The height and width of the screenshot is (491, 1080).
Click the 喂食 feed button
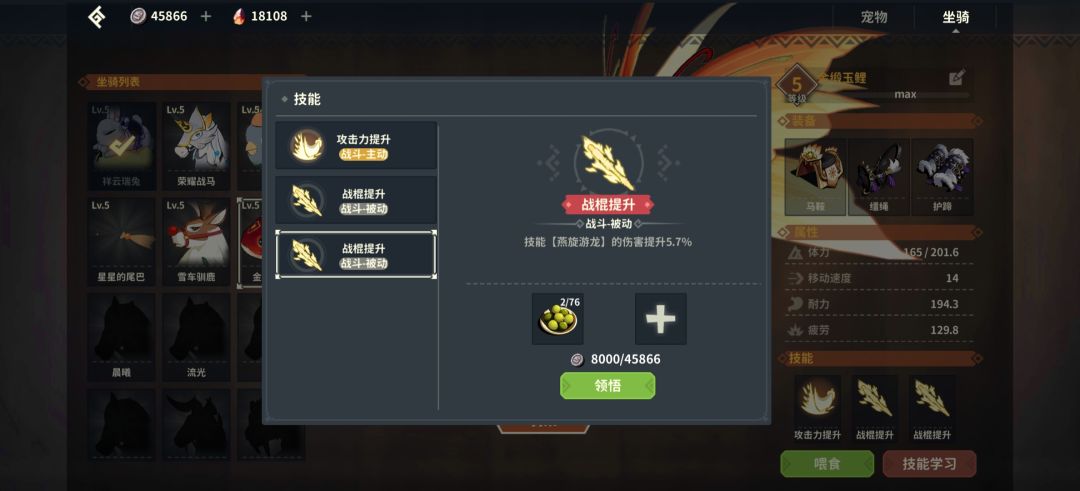(827, 463)
